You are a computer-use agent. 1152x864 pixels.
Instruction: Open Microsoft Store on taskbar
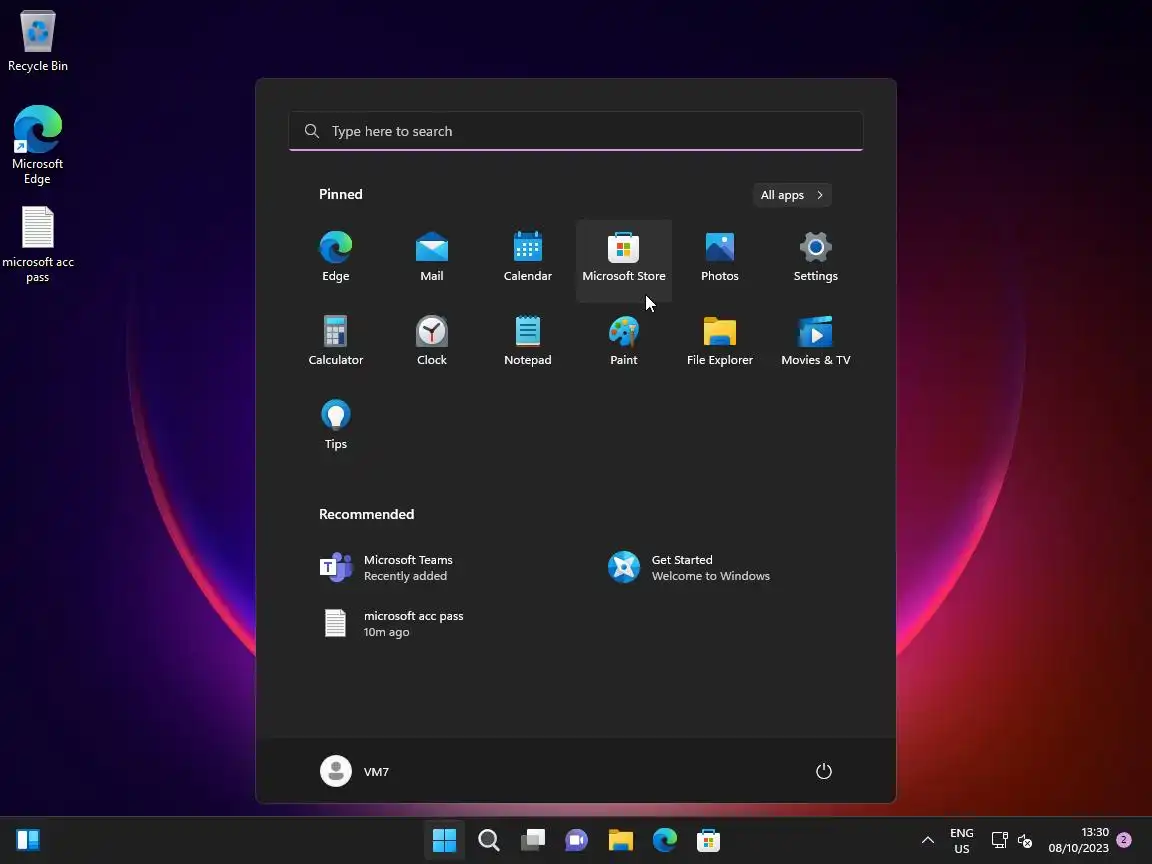[708, 840]
